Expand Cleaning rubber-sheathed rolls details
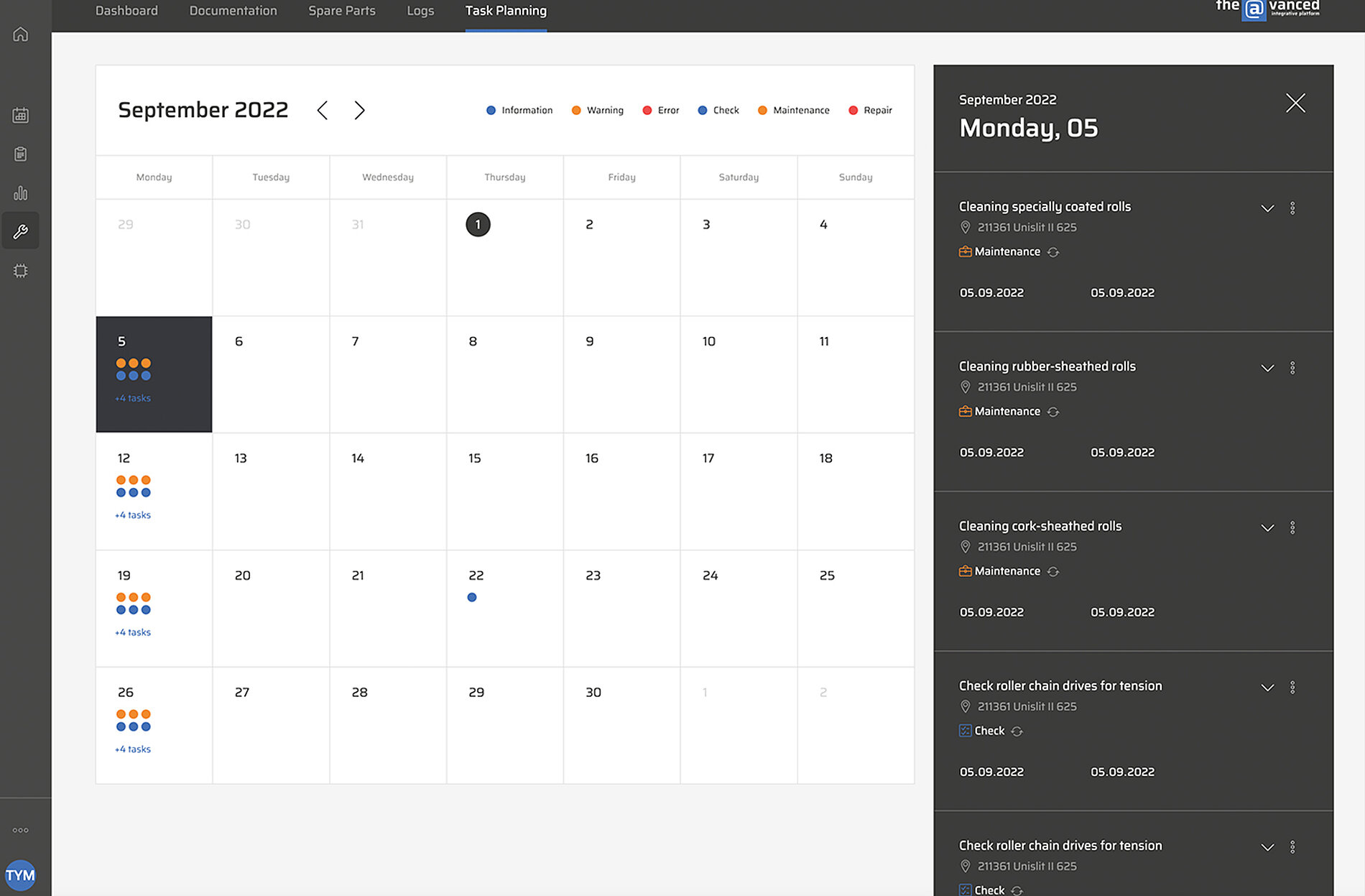 1267,367
